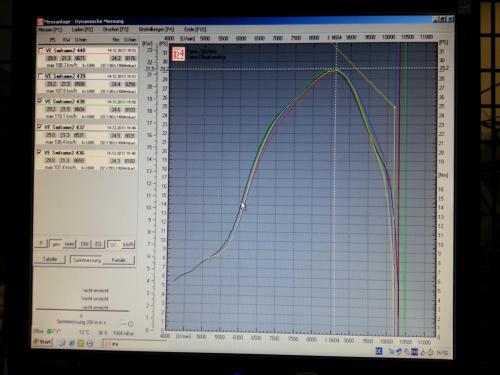The height and width of the screenshot is (375, 500).
Task: Click the blue quick-launch icon in the taskbar
Action: tap(71, 343)
